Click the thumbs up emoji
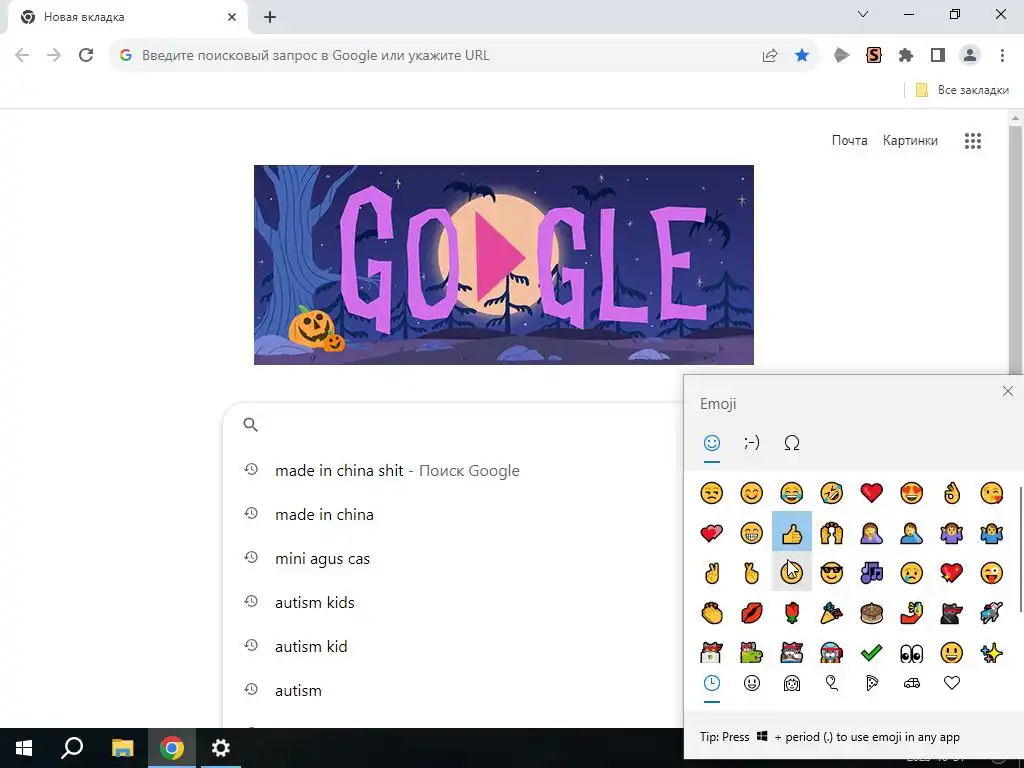 (x=792, y=533)
